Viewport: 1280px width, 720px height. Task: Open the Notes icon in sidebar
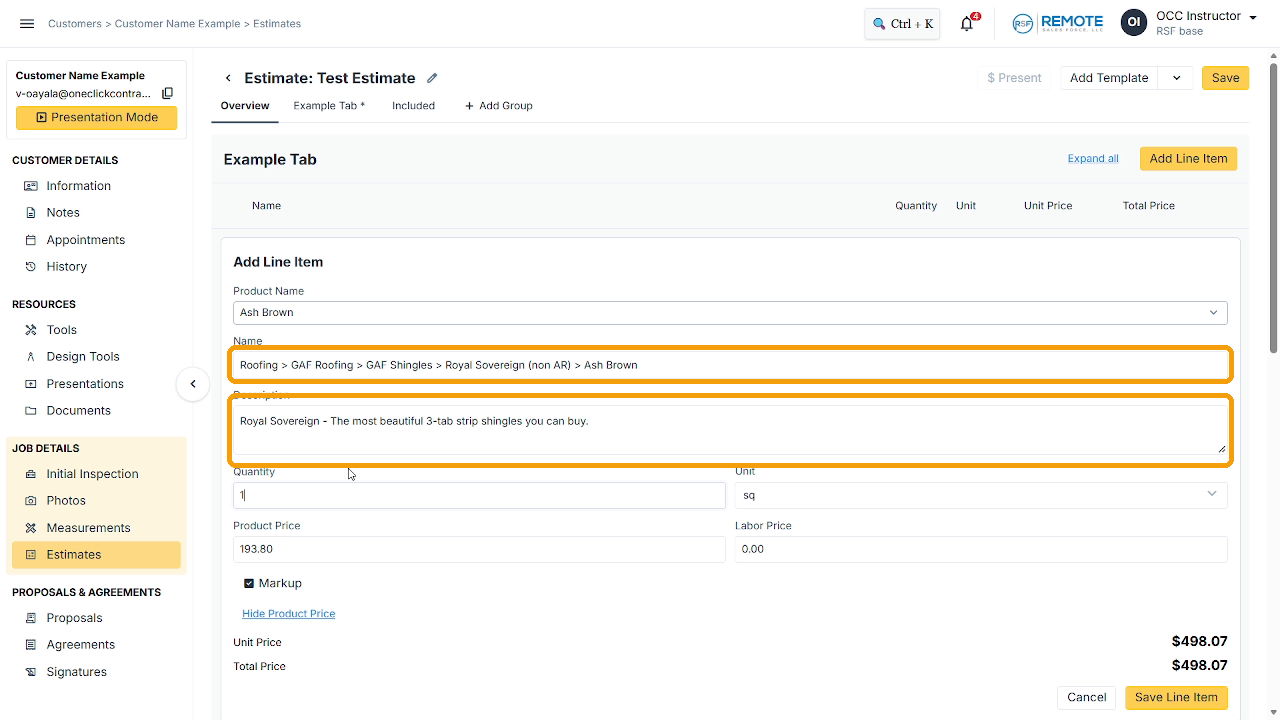tap(30, 213)
